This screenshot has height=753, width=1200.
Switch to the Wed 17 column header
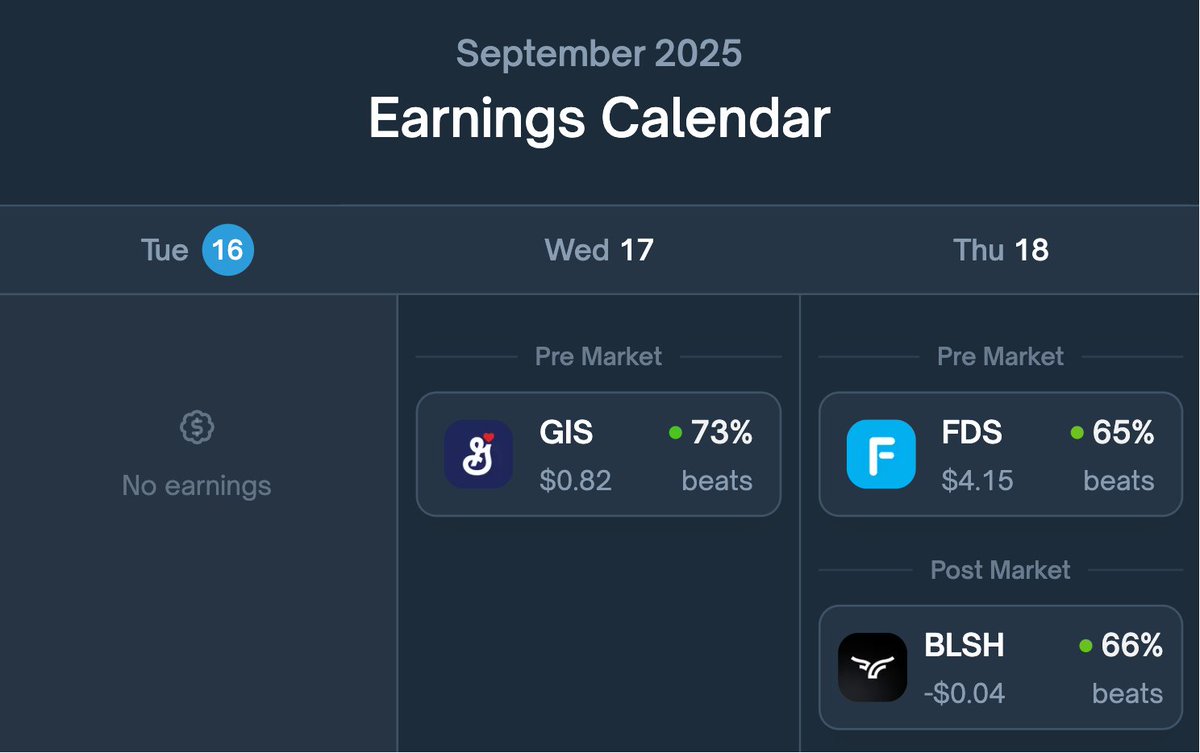pyautogui.click(x=599, y=250)
